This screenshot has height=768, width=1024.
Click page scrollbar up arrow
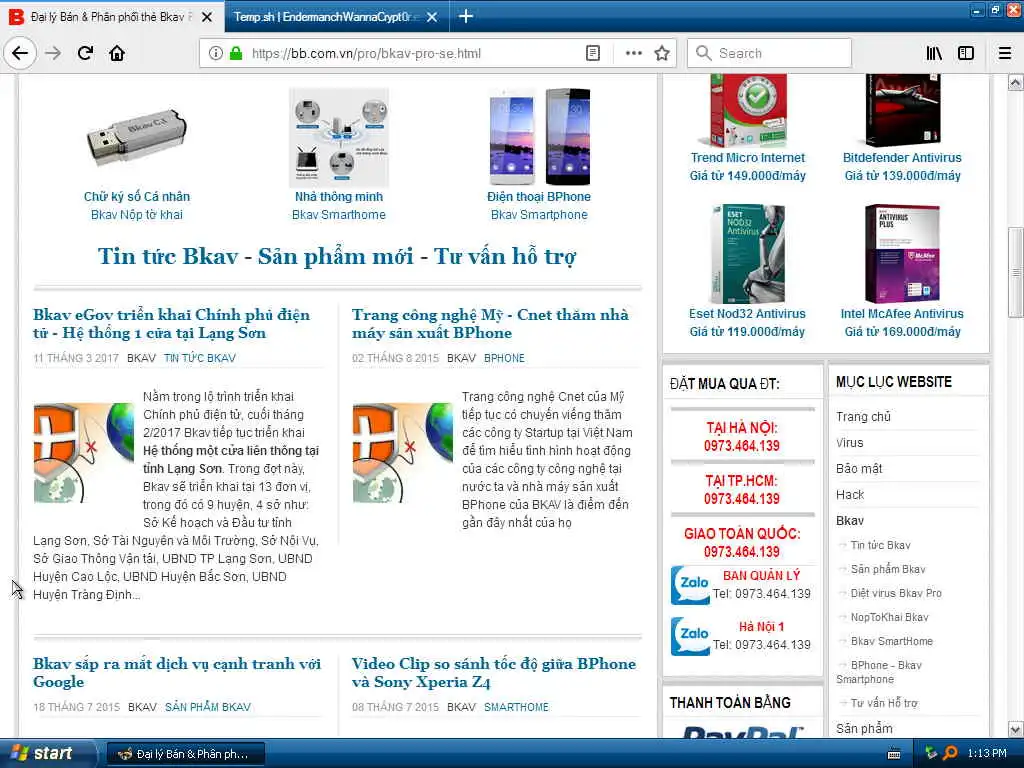[x=1015, y=82]
